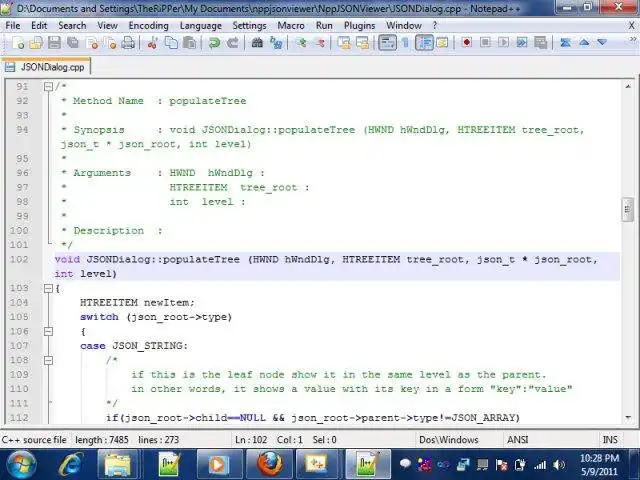
Task: Click the Paste clipboard icon
Action: click(x=189, y=42)
